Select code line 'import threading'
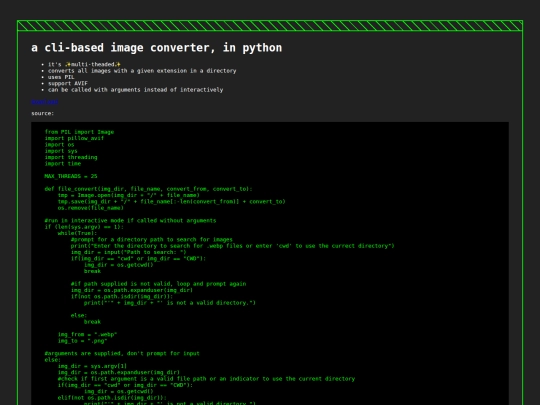 coord(71,157)
